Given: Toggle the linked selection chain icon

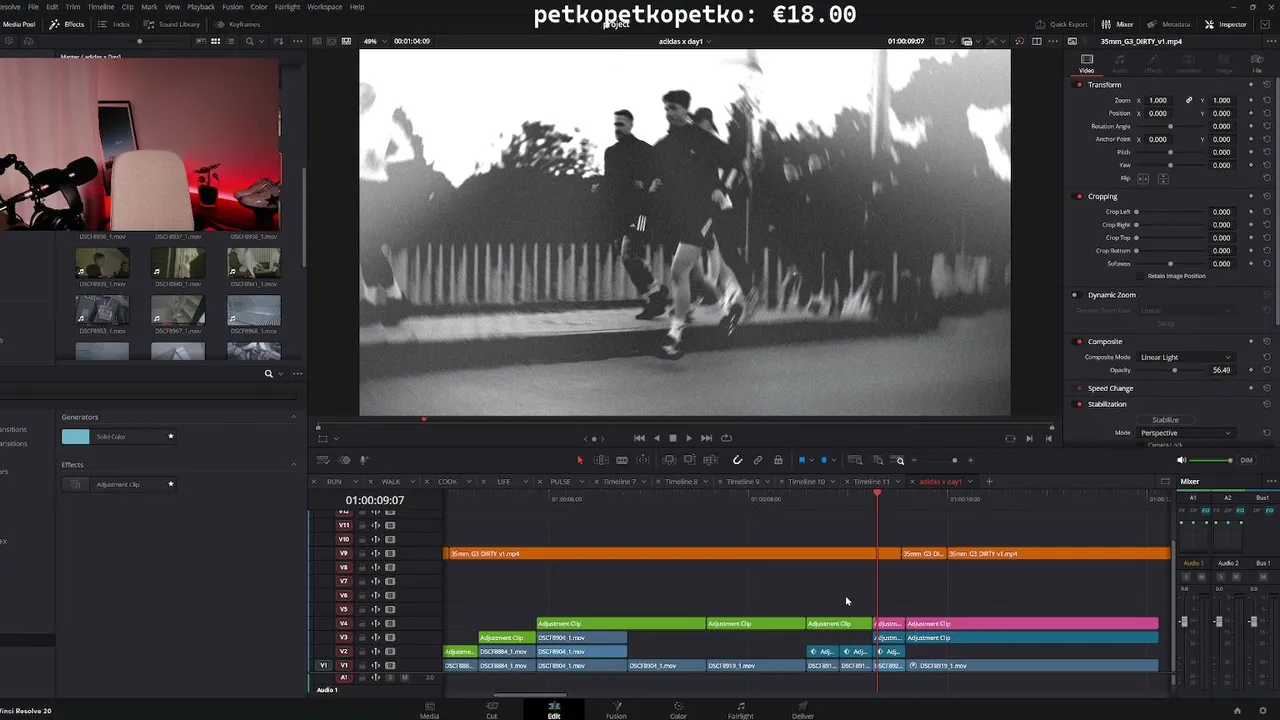Looking at the screenshot, I should [x=758, y=460].
